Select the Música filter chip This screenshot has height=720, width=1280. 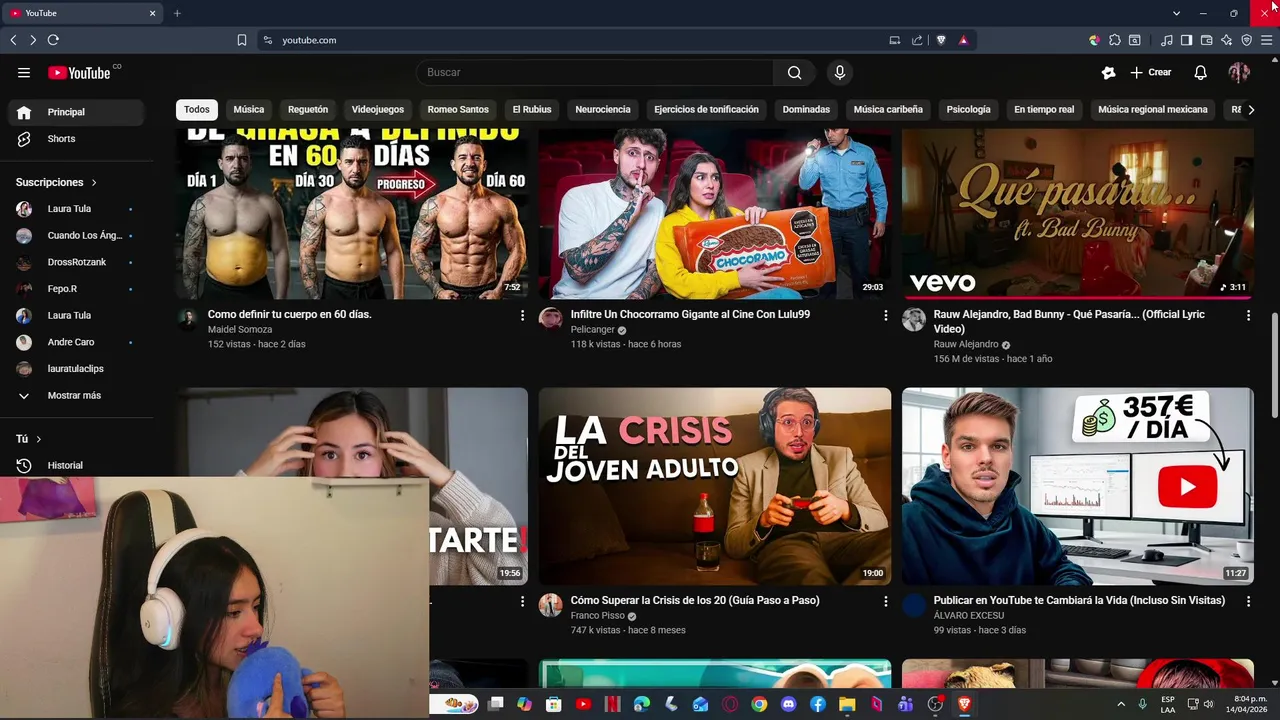tap(249, 109)
